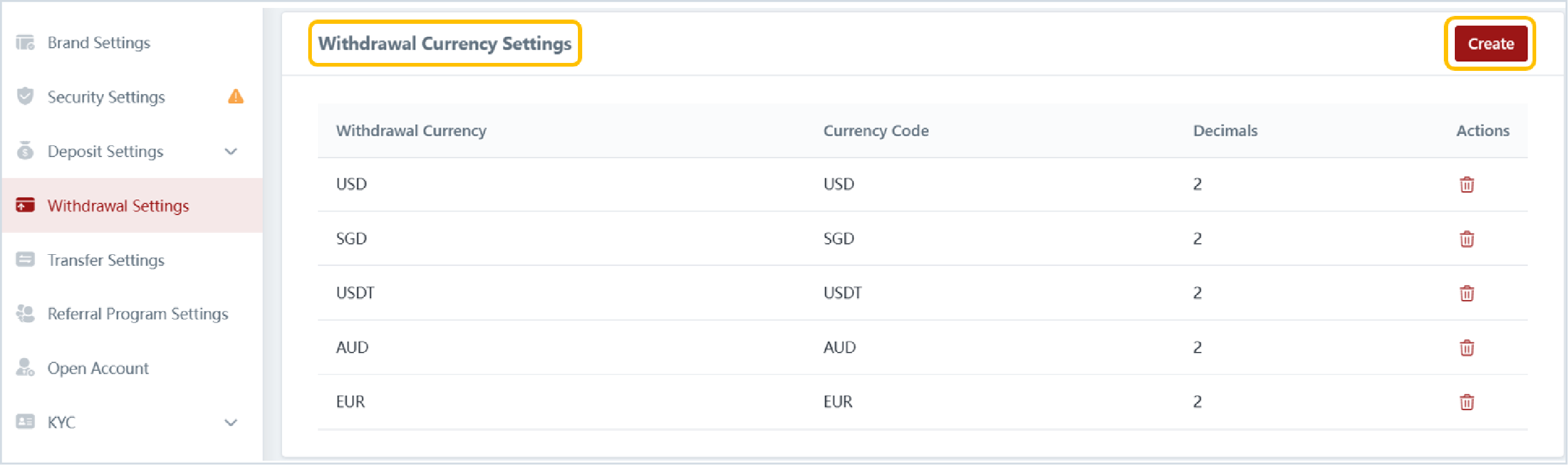Click the Withdrawal Currency column header
Image resolution: width=1568 pixels, height=465 pixels.
(x=411, y=131)
